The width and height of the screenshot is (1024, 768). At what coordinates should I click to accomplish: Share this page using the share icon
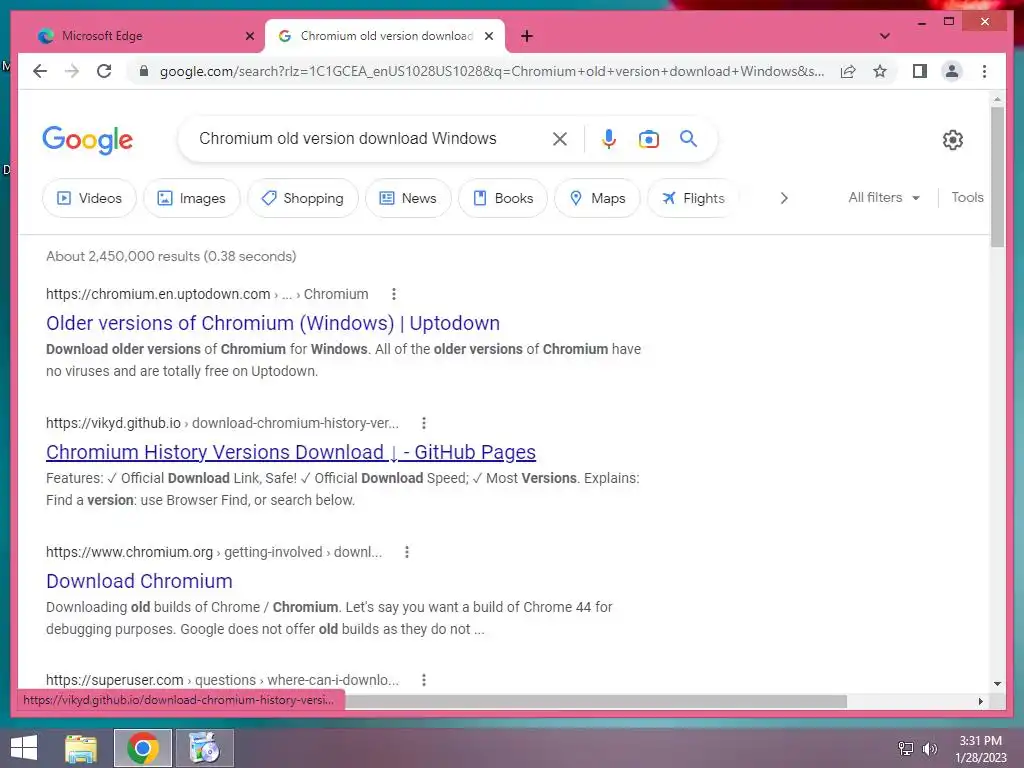pos(848,71)
